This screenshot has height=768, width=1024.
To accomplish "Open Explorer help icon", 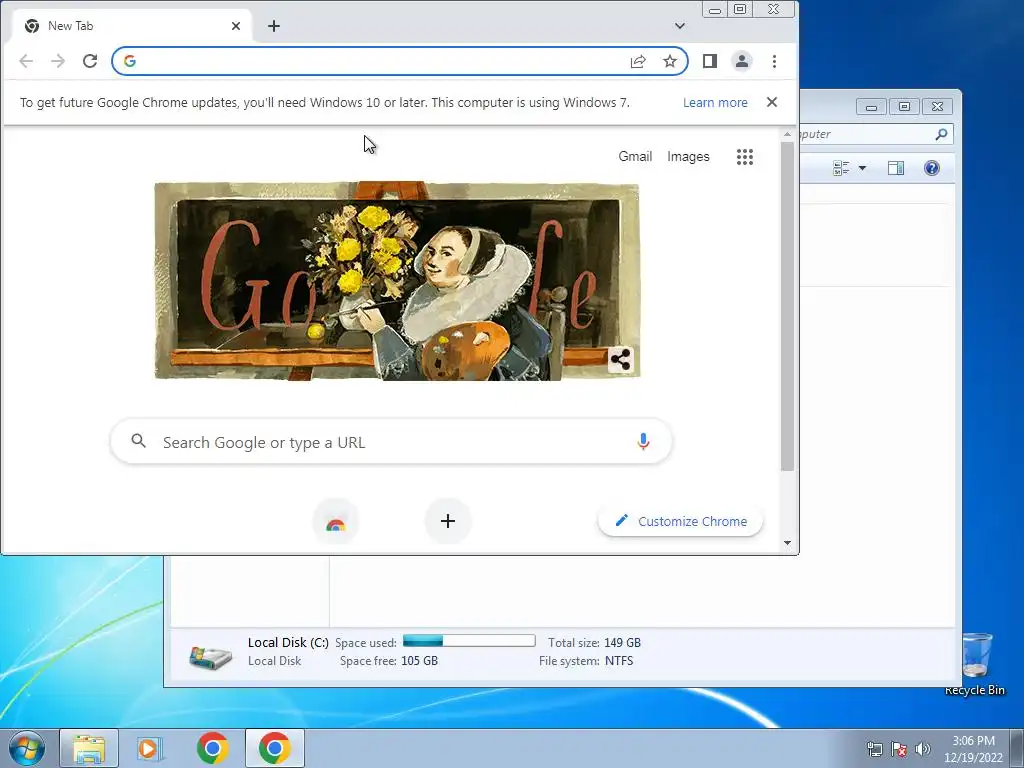I will (x=932, y=168).
